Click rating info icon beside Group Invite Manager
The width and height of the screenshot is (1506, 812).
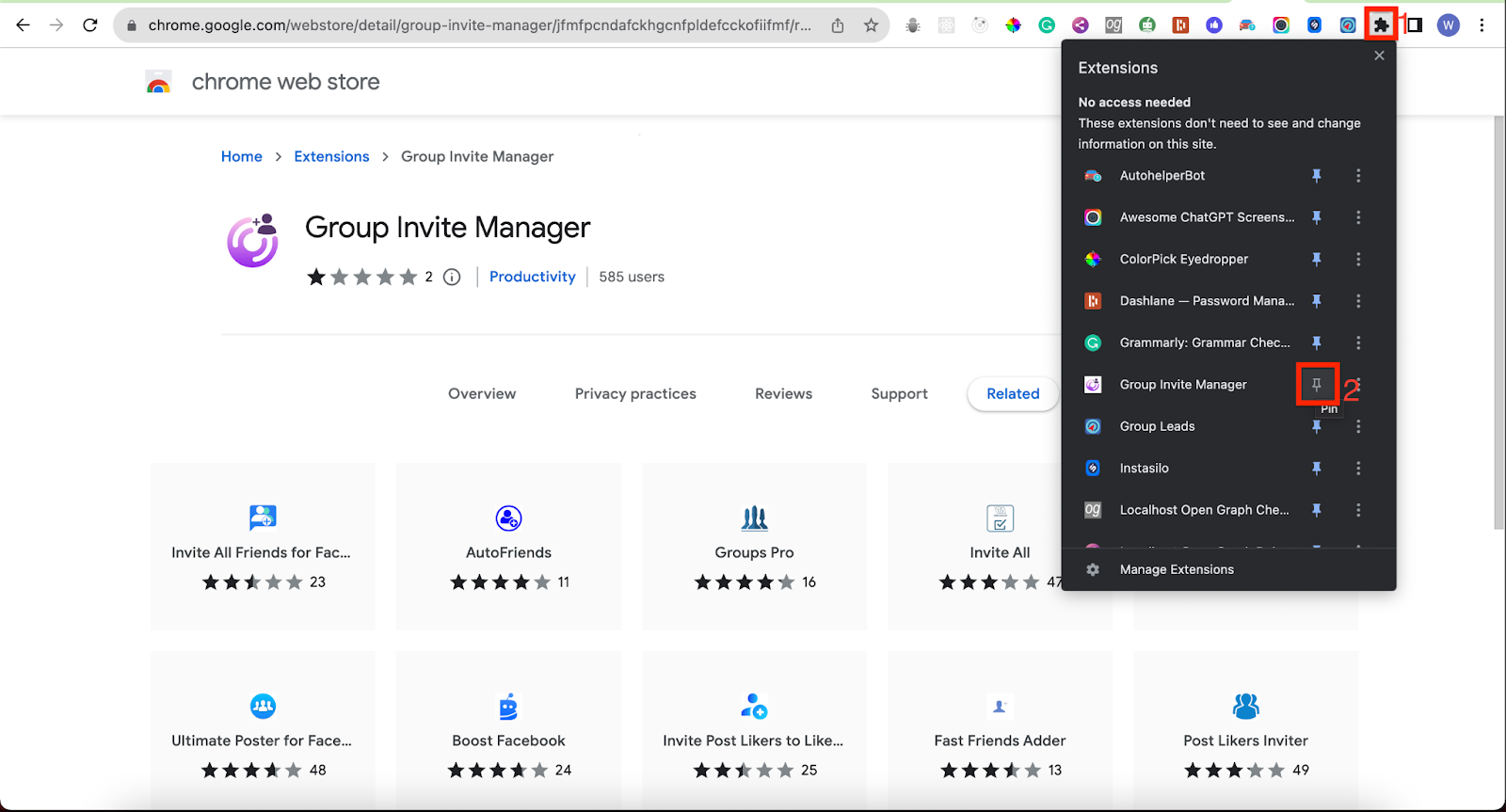click(452, 277)
